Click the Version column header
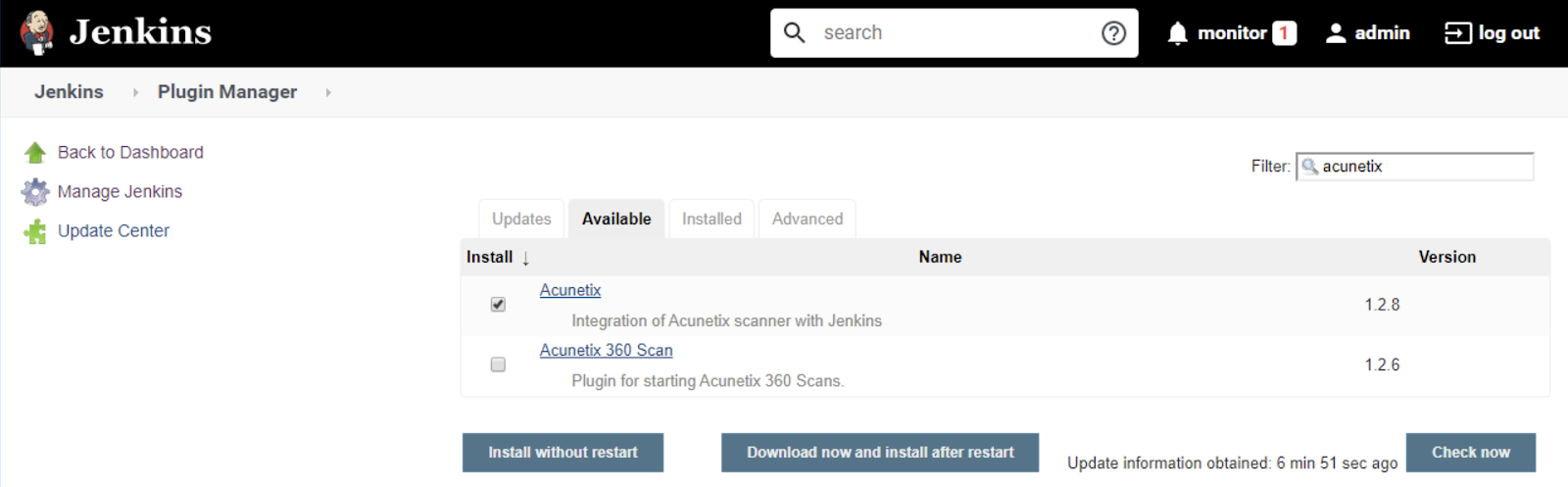 tap(1446, 257)
